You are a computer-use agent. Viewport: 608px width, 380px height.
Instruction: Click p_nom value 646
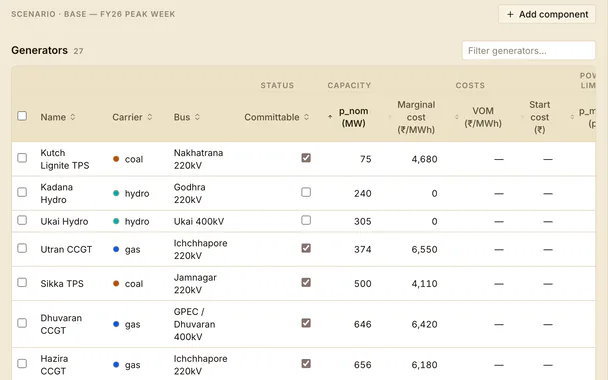363,324
